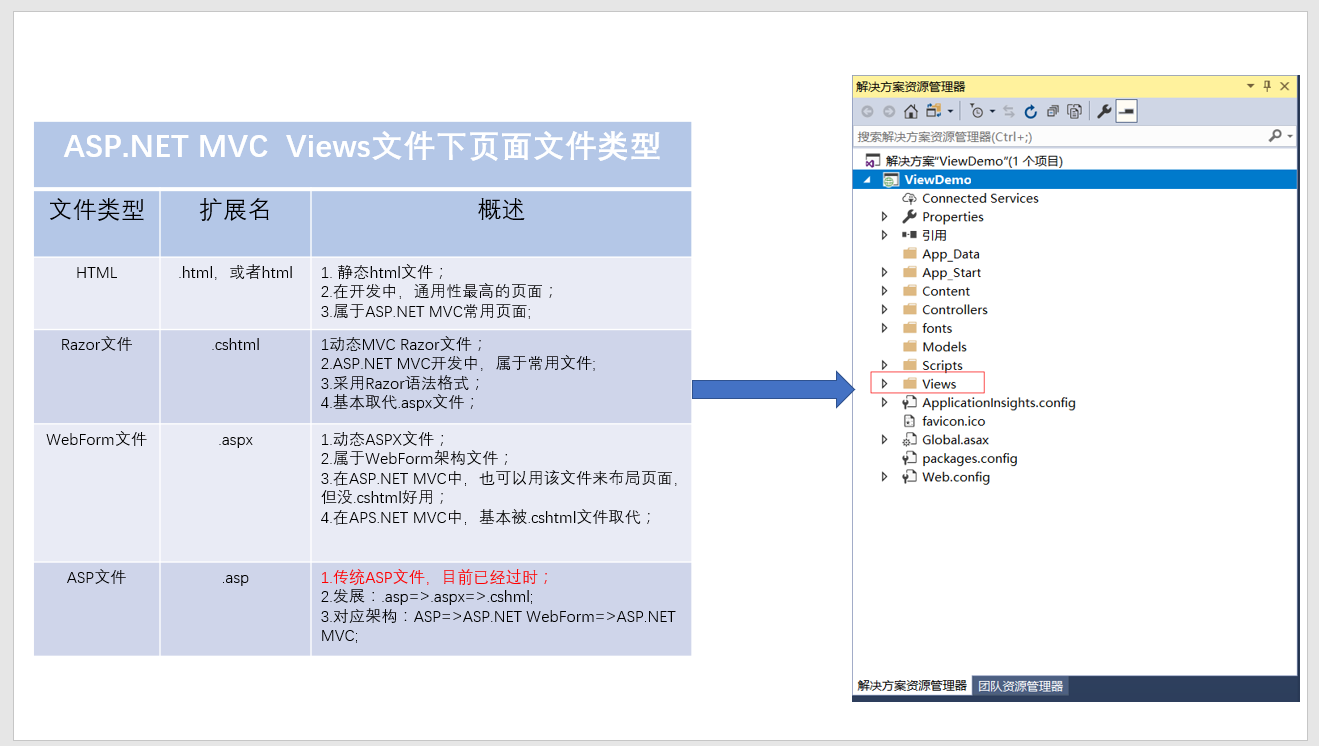The width and height of the screenshot is (1319, 746).
Task: Click the ".cshtml" extension cell
Action: click(x=235, y=376)
